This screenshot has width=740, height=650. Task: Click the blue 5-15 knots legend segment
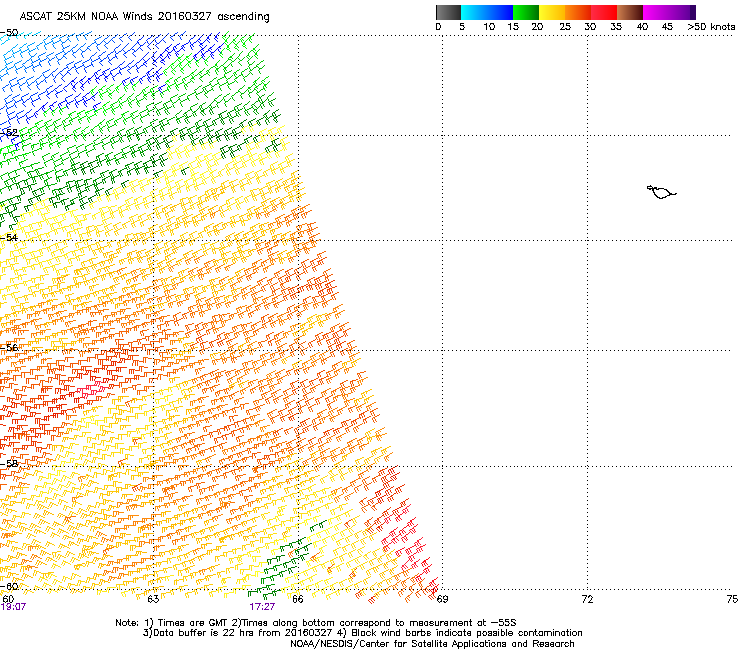point(487,12)
